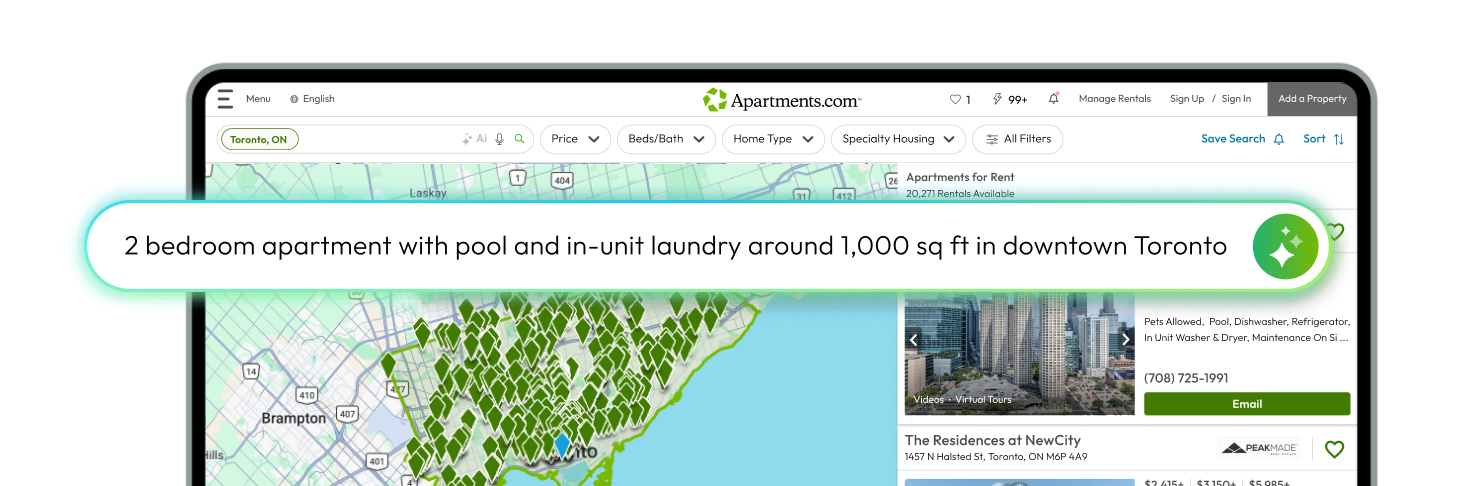Open the All Filters button

[1018, 139]
